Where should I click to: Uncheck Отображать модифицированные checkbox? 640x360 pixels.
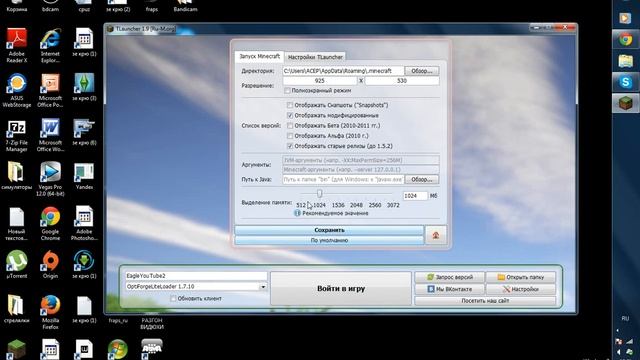290,115
